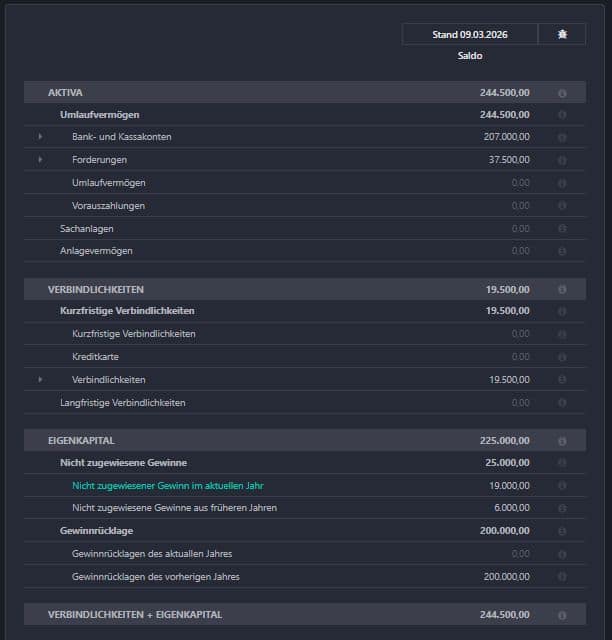Click round icon on Verbindlichkeiten 19.500,00 sub-row
Image resolution: width=612 pixels, height=640 pixels.
pyautogui.click(x=562, y=380)
